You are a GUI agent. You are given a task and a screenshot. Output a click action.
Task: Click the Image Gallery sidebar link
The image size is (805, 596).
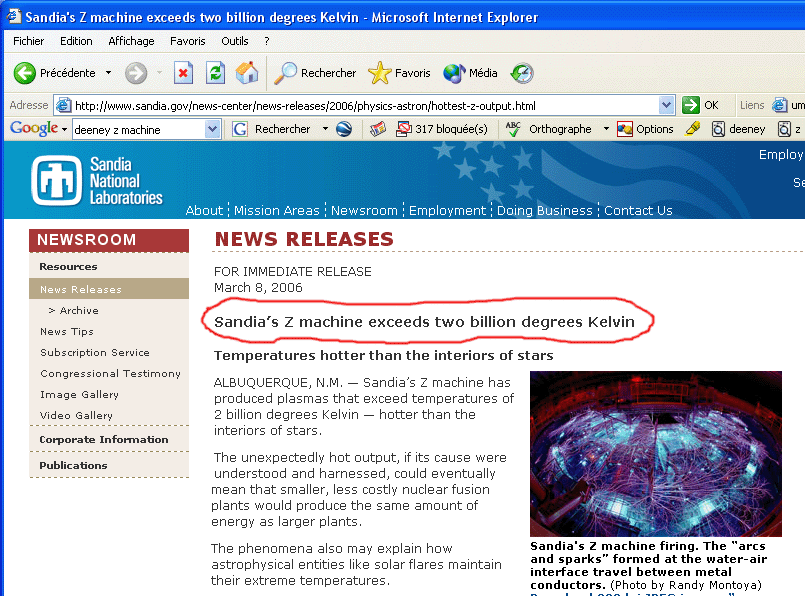(x=79, y=394)
